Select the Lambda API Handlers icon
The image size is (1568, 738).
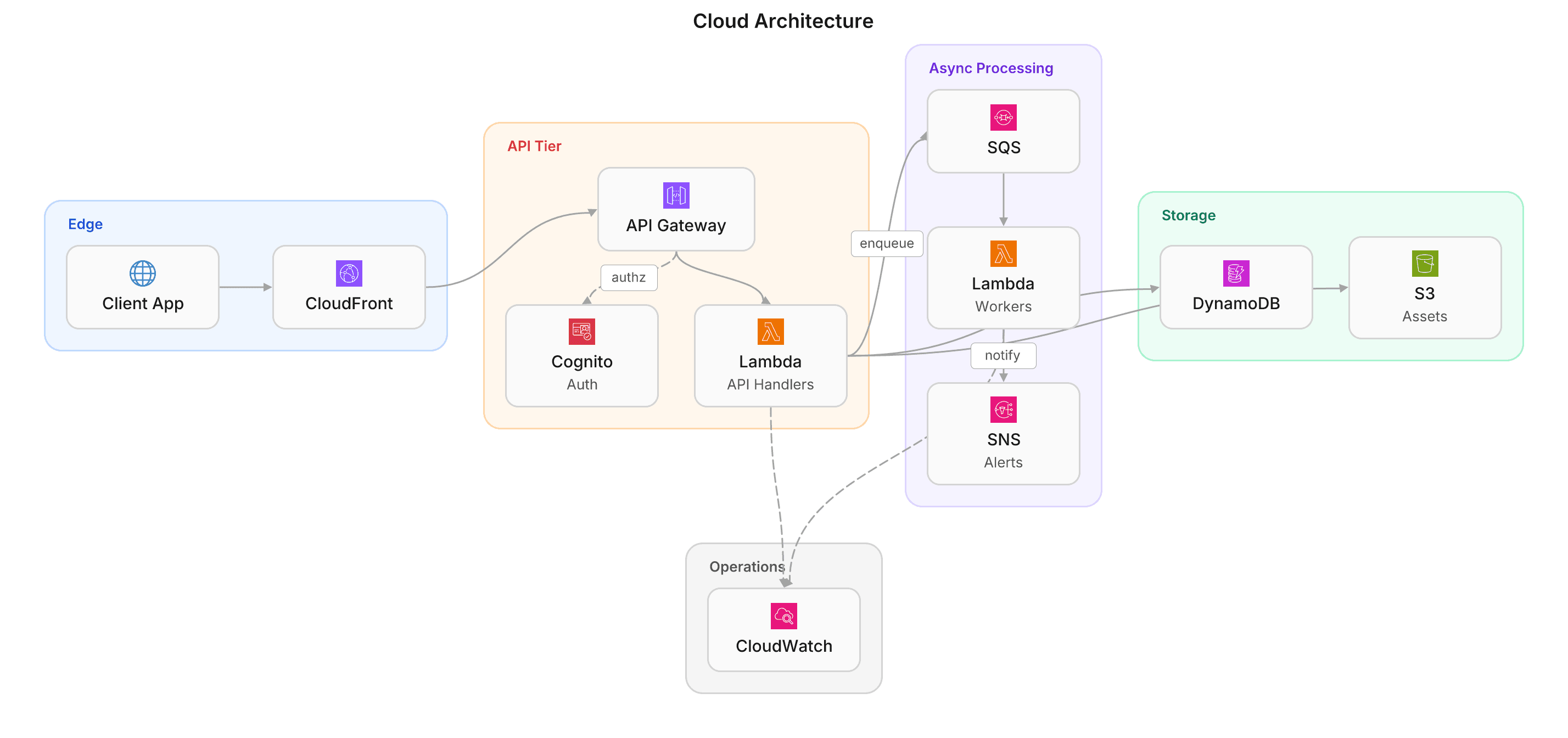[770, 332]
